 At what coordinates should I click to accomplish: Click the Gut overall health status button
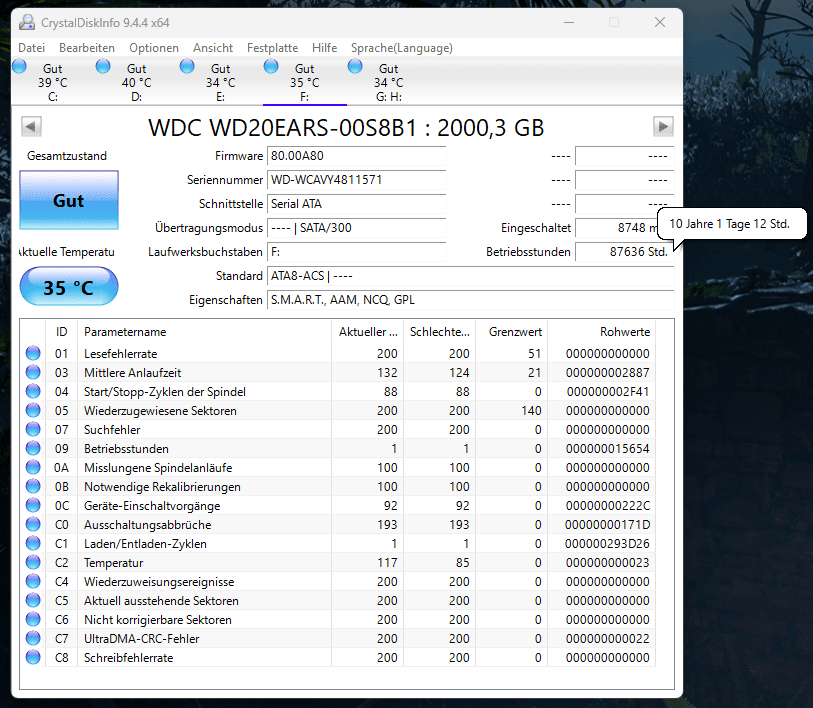(x=69, y=200)
